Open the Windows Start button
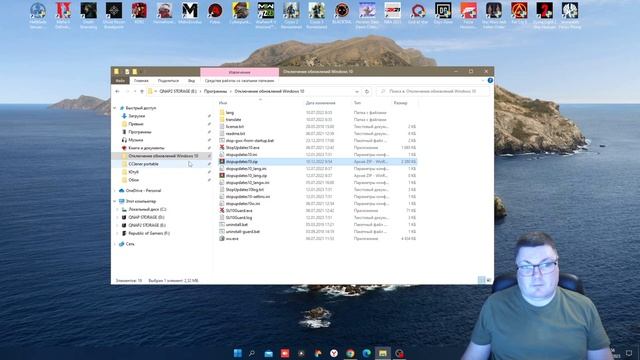 click(238, 353)
